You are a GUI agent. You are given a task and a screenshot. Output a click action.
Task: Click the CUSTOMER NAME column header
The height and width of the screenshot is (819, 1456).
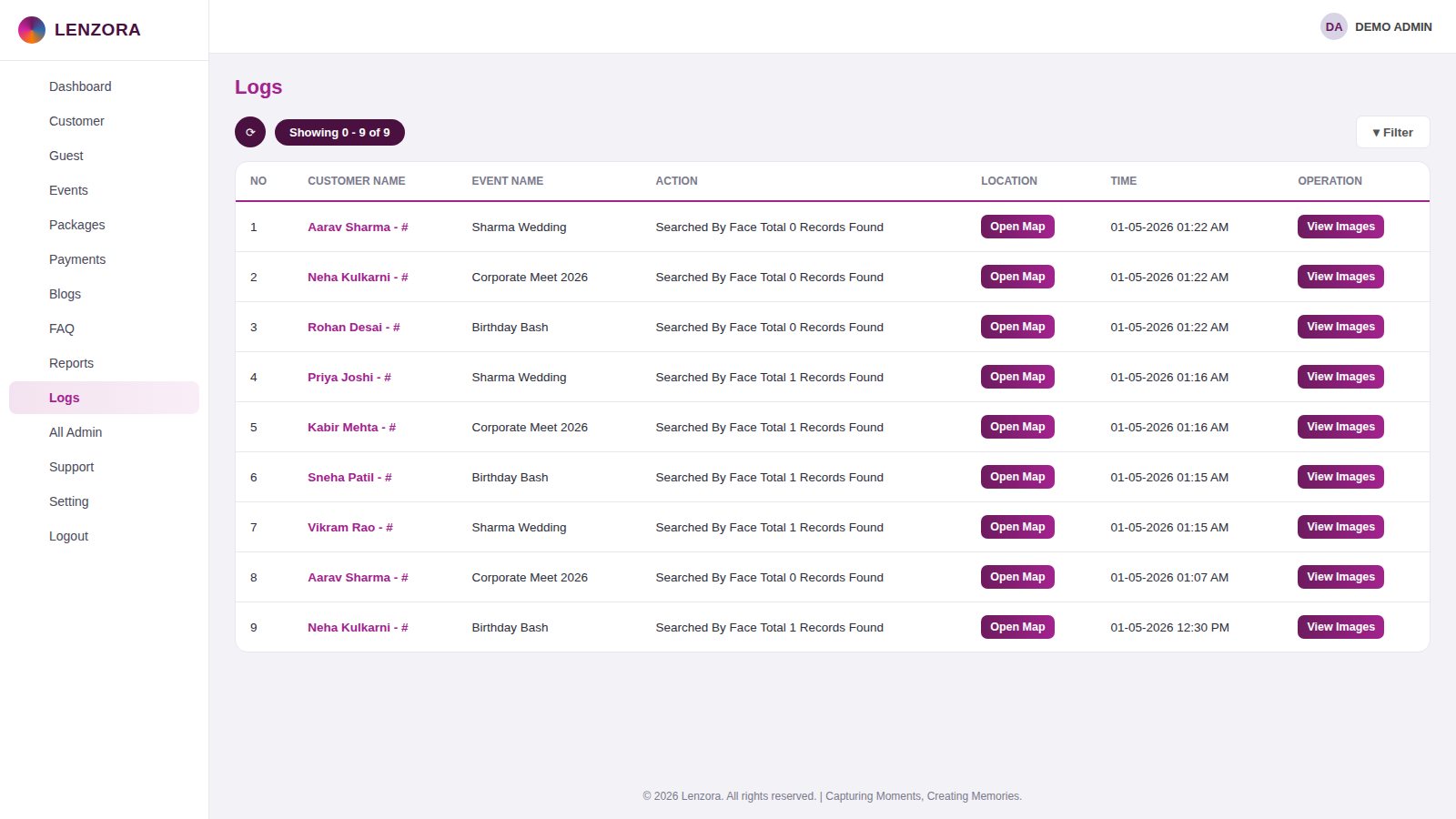pyautogui.click(x=357, y=181)
